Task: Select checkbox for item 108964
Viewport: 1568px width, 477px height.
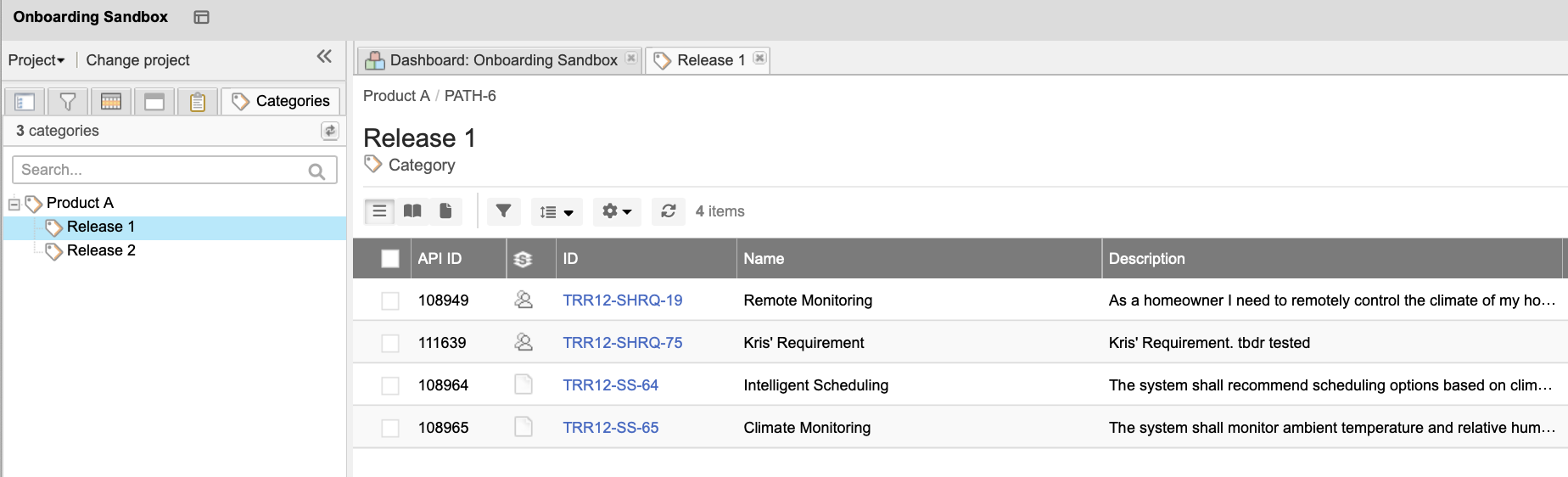Action: pyautogui.click(x=390, y=385)
